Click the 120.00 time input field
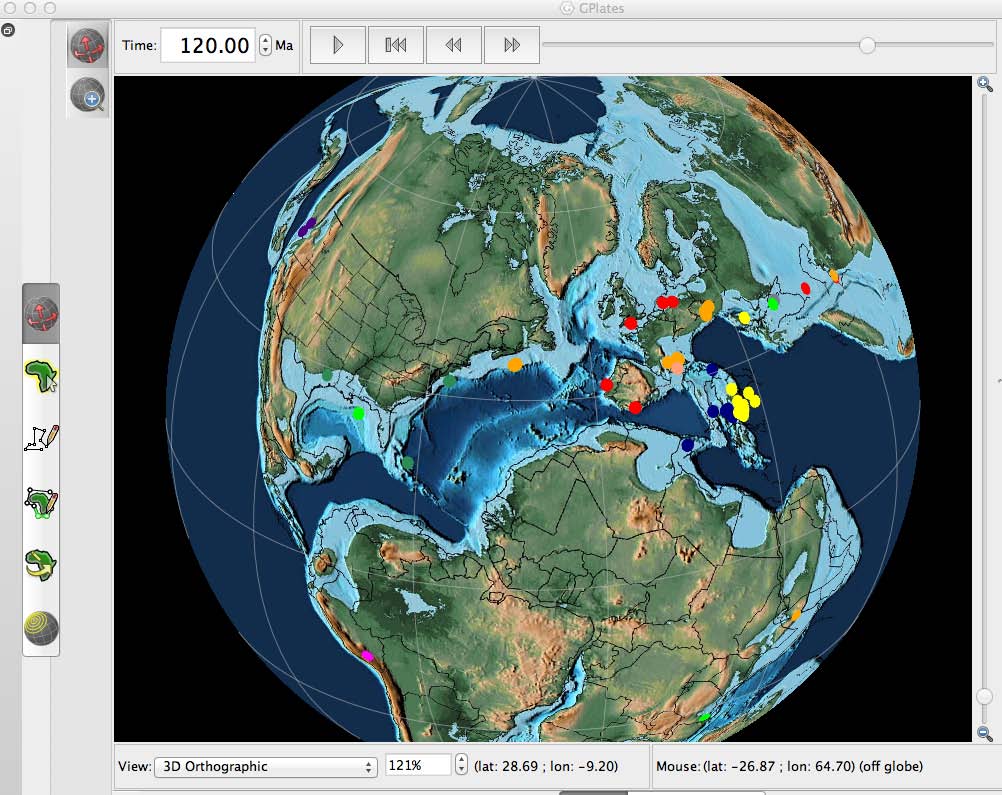Viewport: 1002px width, 795px height. click(208, 45)
